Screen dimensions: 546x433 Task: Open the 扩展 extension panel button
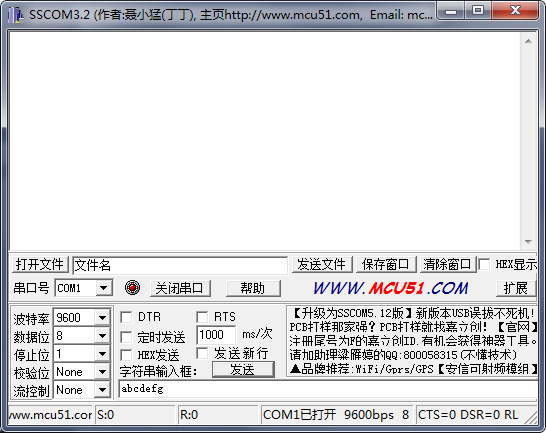pos(516,288)
